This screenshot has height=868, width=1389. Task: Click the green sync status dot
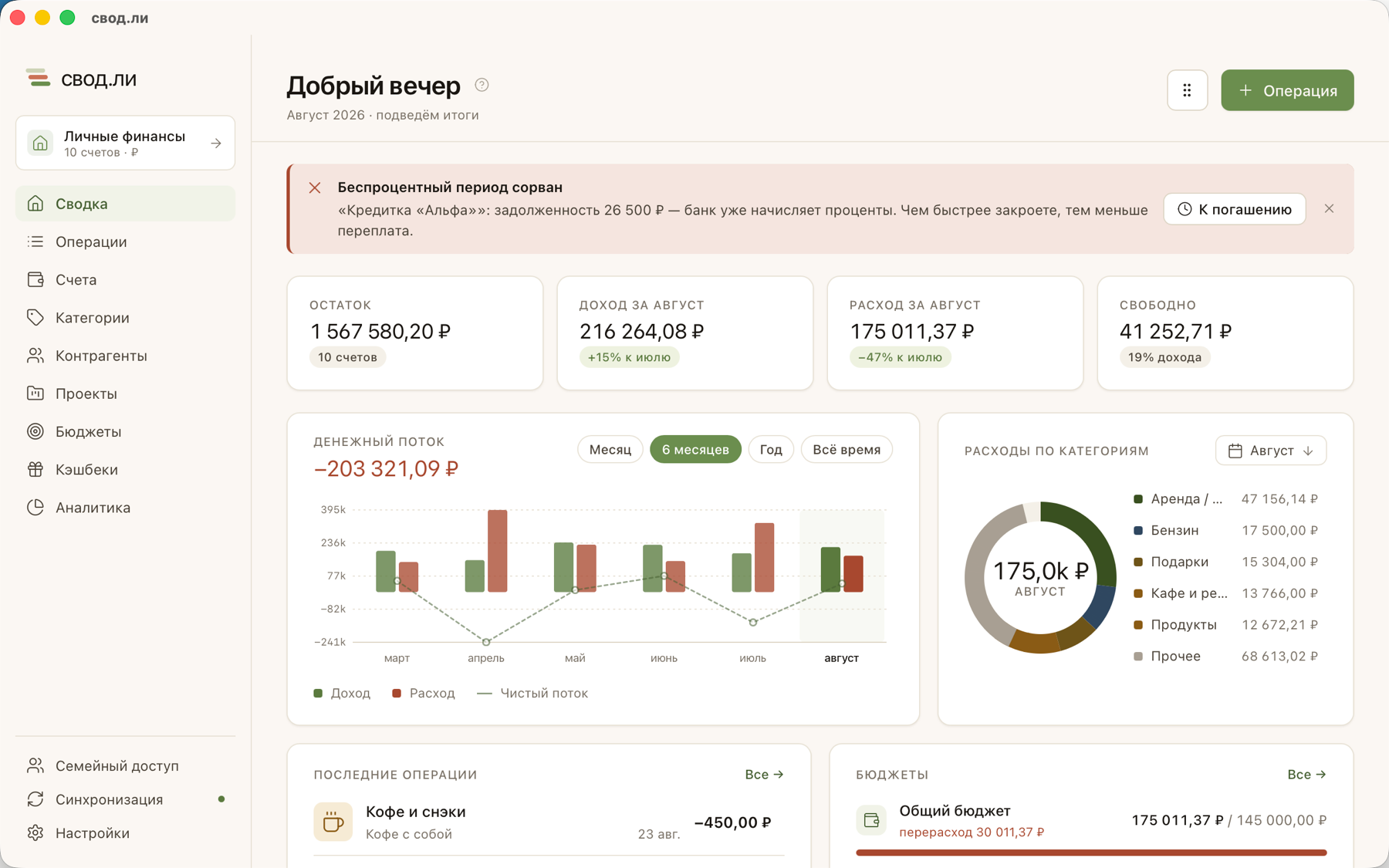[x=221, y=799]
